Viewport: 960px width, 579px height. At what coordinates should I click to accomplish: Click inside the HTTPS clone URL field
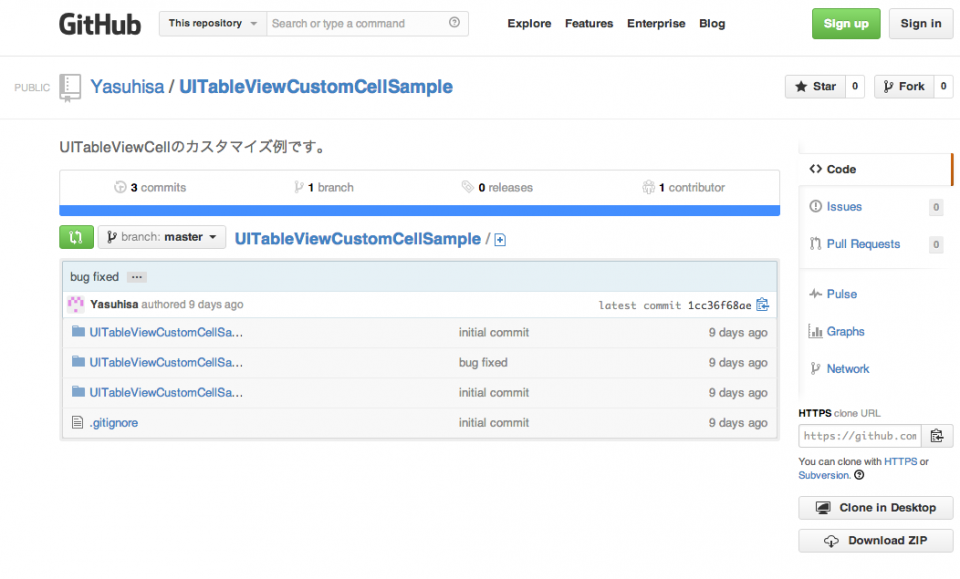point(860,435)
